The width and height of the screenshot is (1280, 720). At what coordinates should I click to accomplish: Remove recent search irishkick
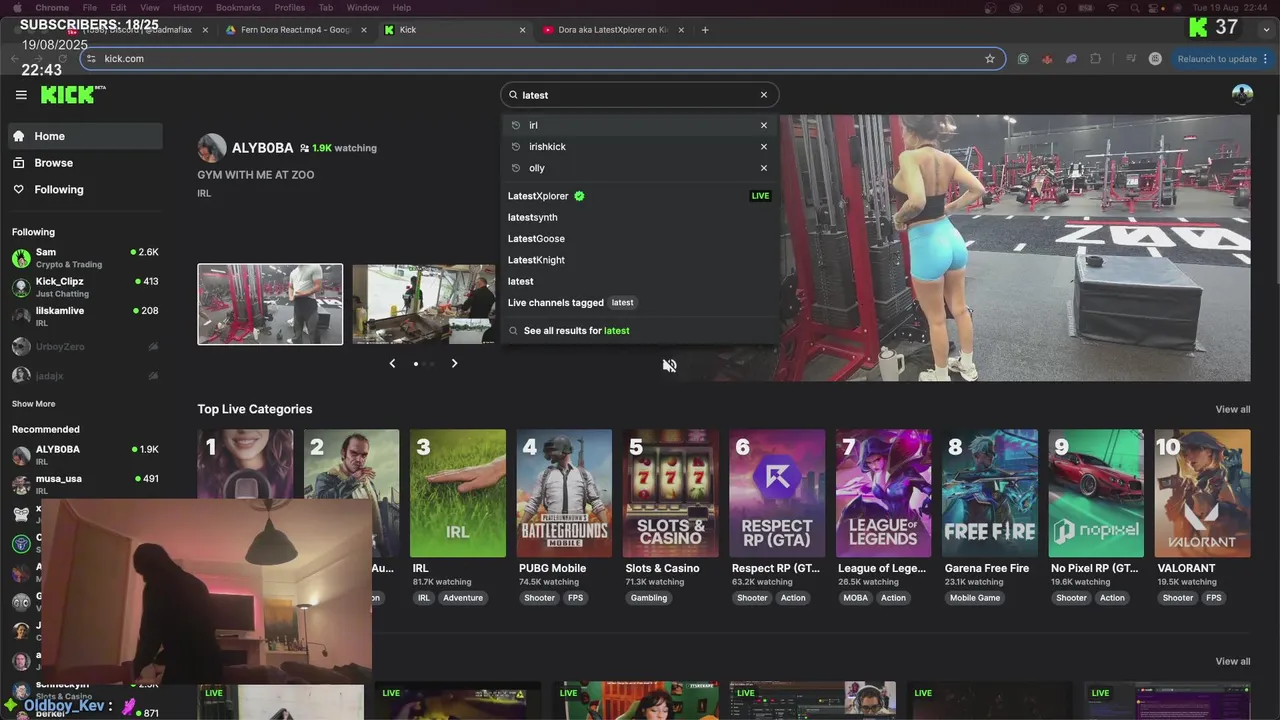764,147
